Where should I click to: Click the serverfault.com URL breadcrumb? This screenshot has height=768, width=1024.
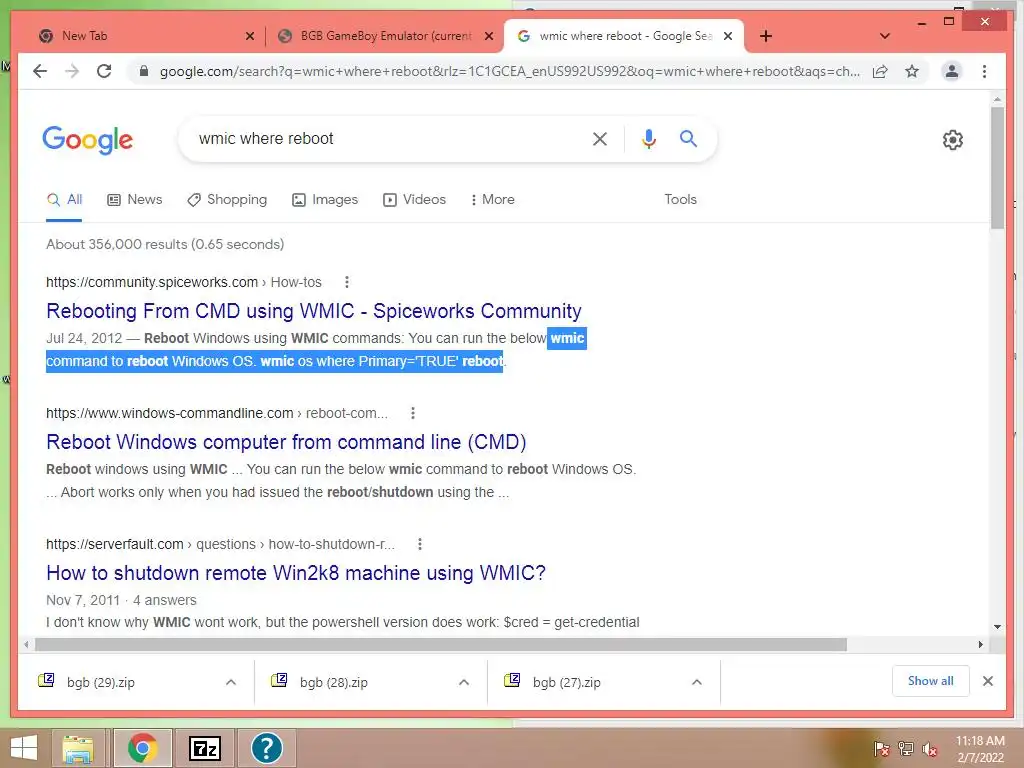point(221,544)
